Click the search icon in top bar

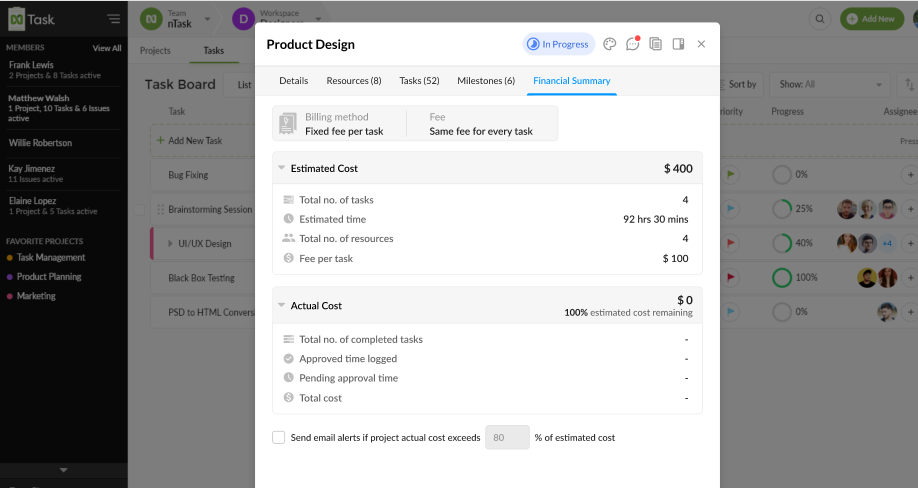point(820,19)
